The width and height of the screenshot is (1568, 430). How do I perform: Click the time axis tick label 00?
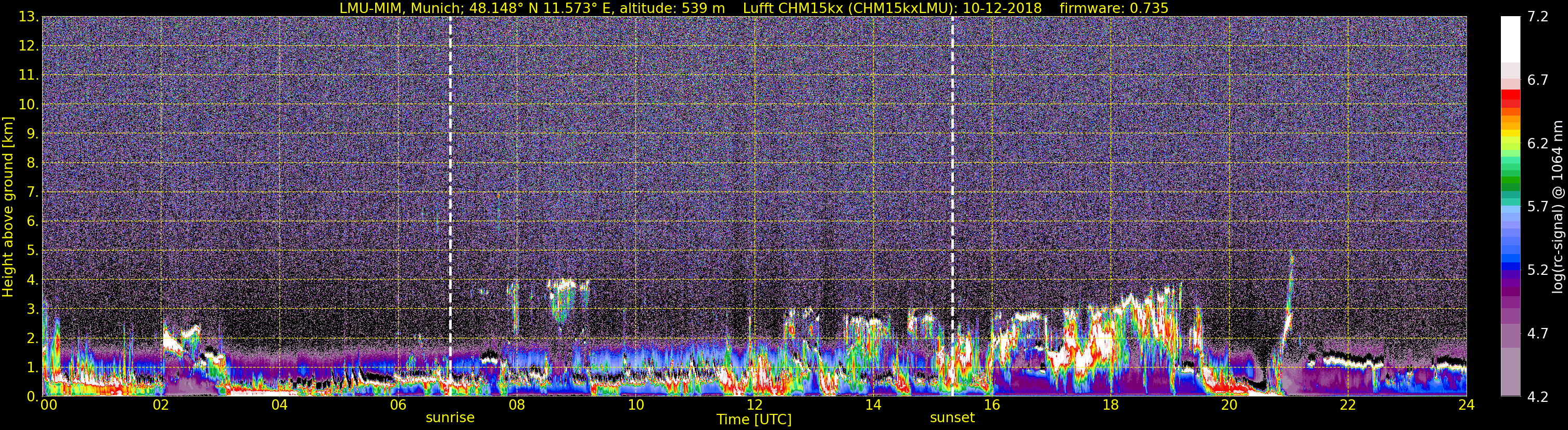click(49, 405)
